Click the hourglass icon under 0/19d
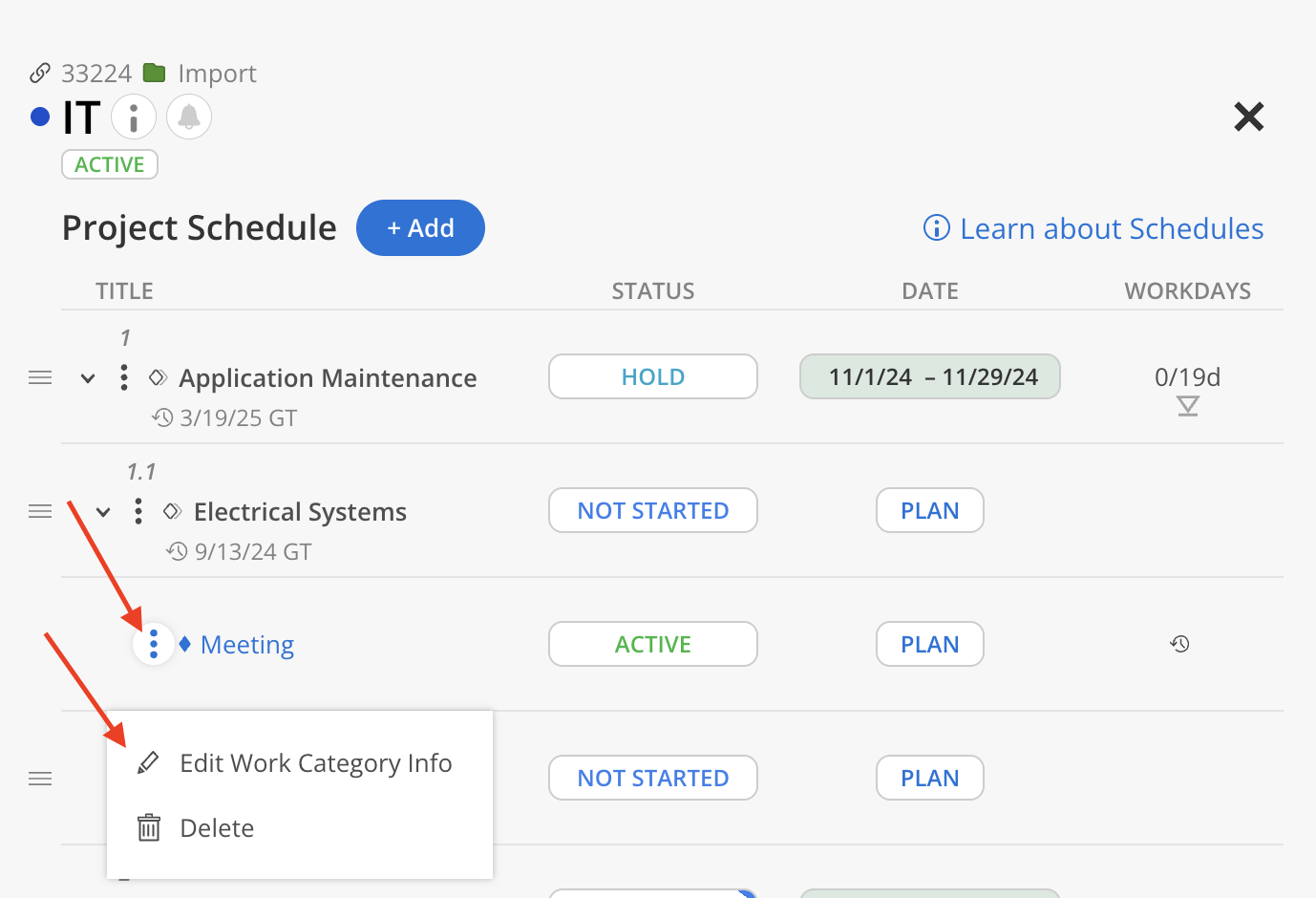This screenshot has height=898, width=1316. tap(1188, 407)
